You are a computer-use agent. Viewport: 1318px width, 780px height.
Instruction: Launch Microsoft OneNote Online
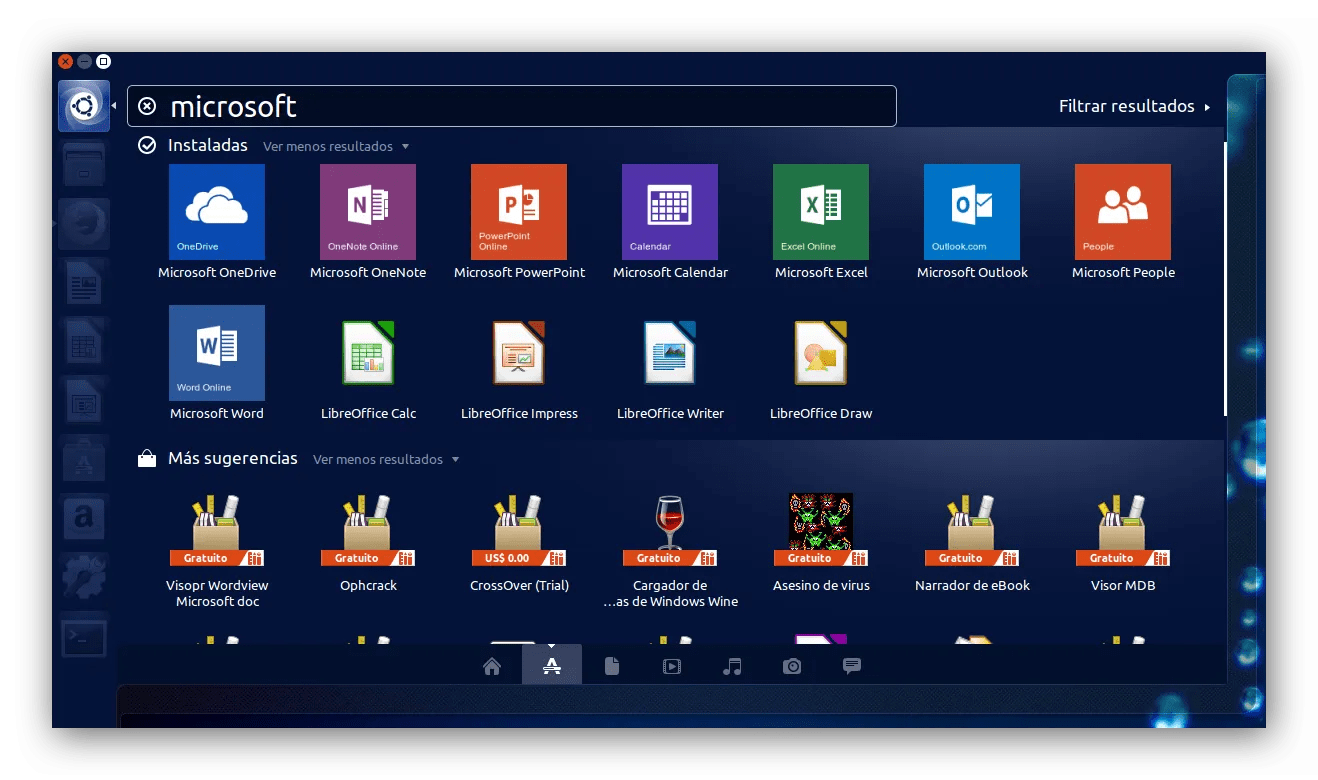(x=368, y=212)
